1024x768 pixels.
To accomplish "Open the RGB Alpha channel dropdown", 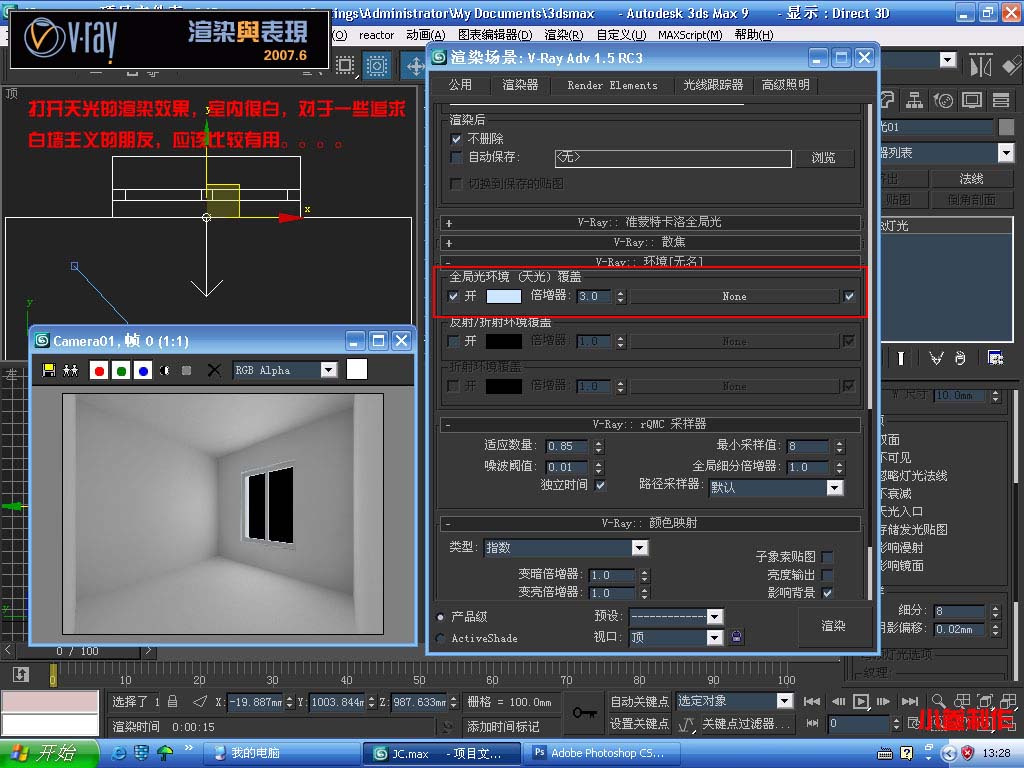I will [329, 370].
